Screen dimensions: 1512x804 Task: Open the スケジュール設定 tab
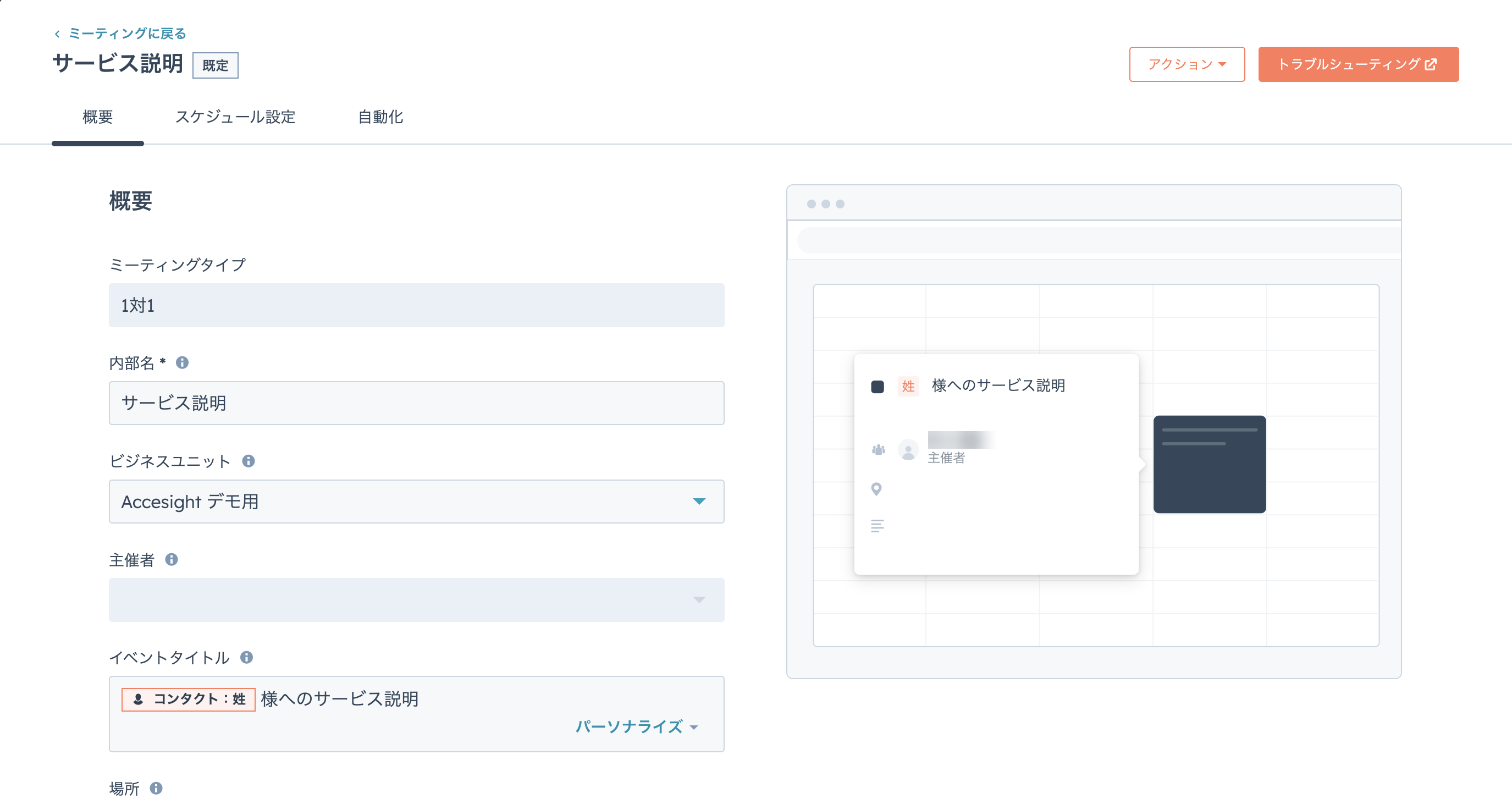coord(235,117)
